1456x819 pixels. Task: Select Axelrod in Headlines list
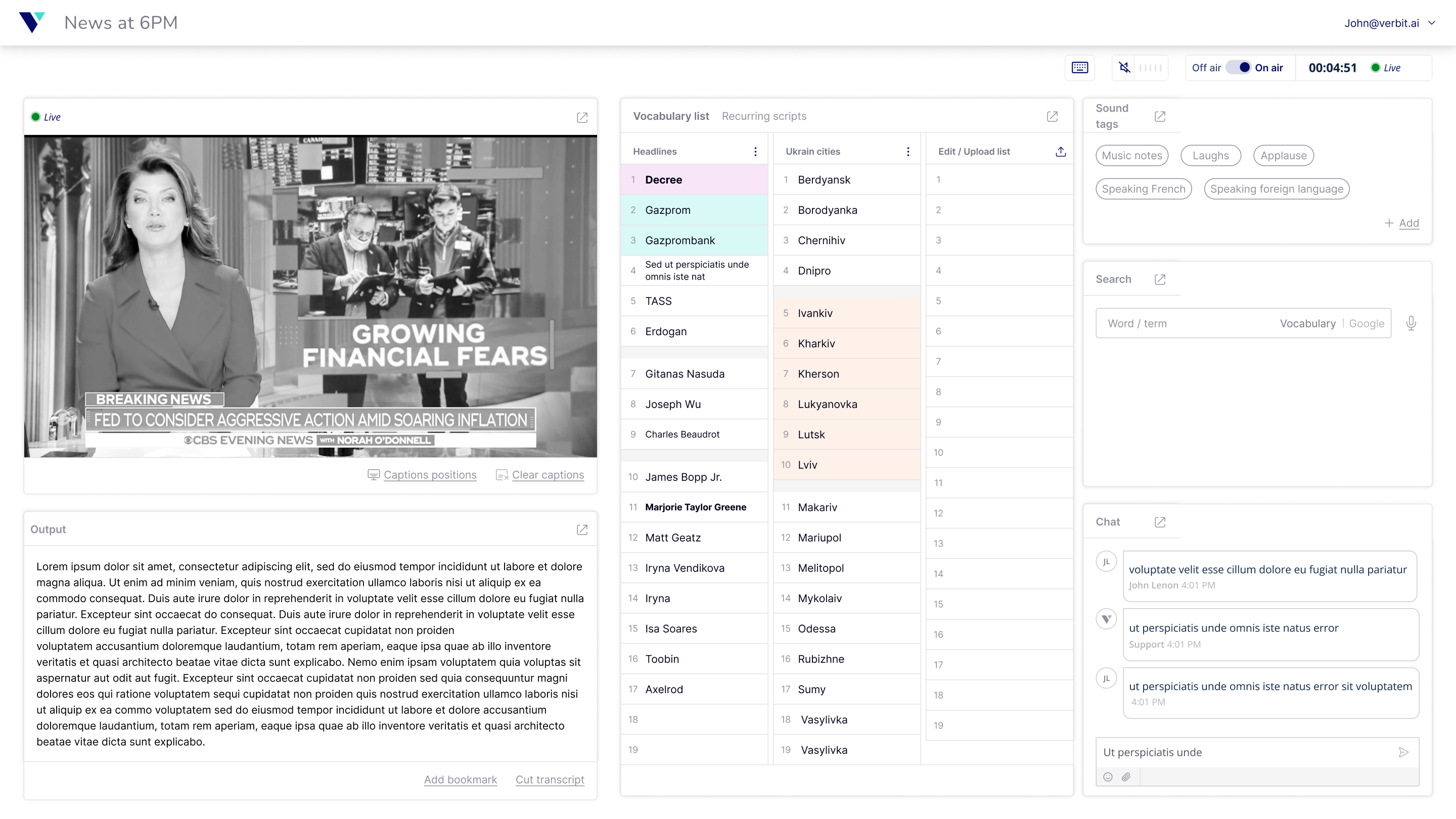pos(694,690)
